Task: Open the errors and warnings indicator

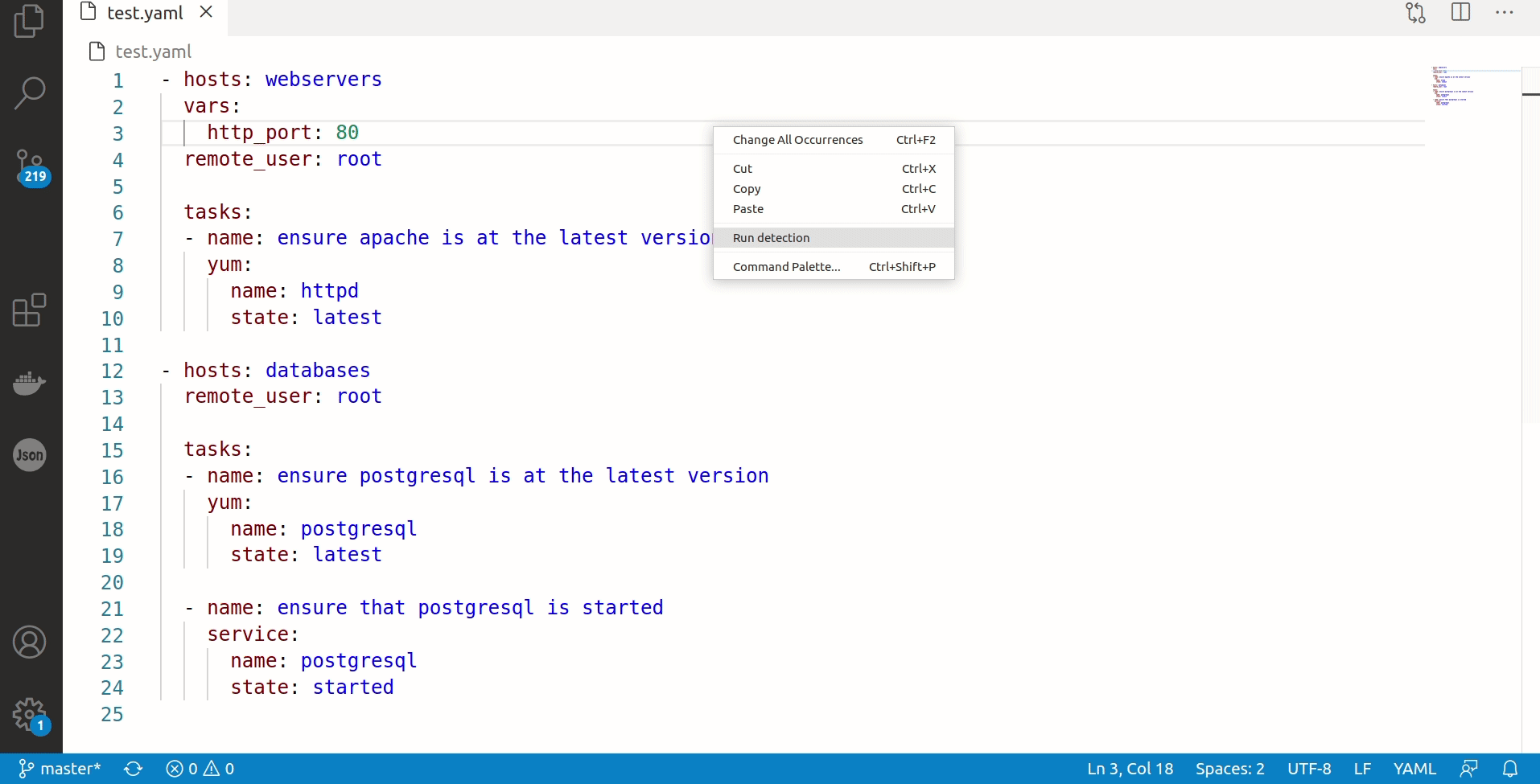Action: pos(200,769)
